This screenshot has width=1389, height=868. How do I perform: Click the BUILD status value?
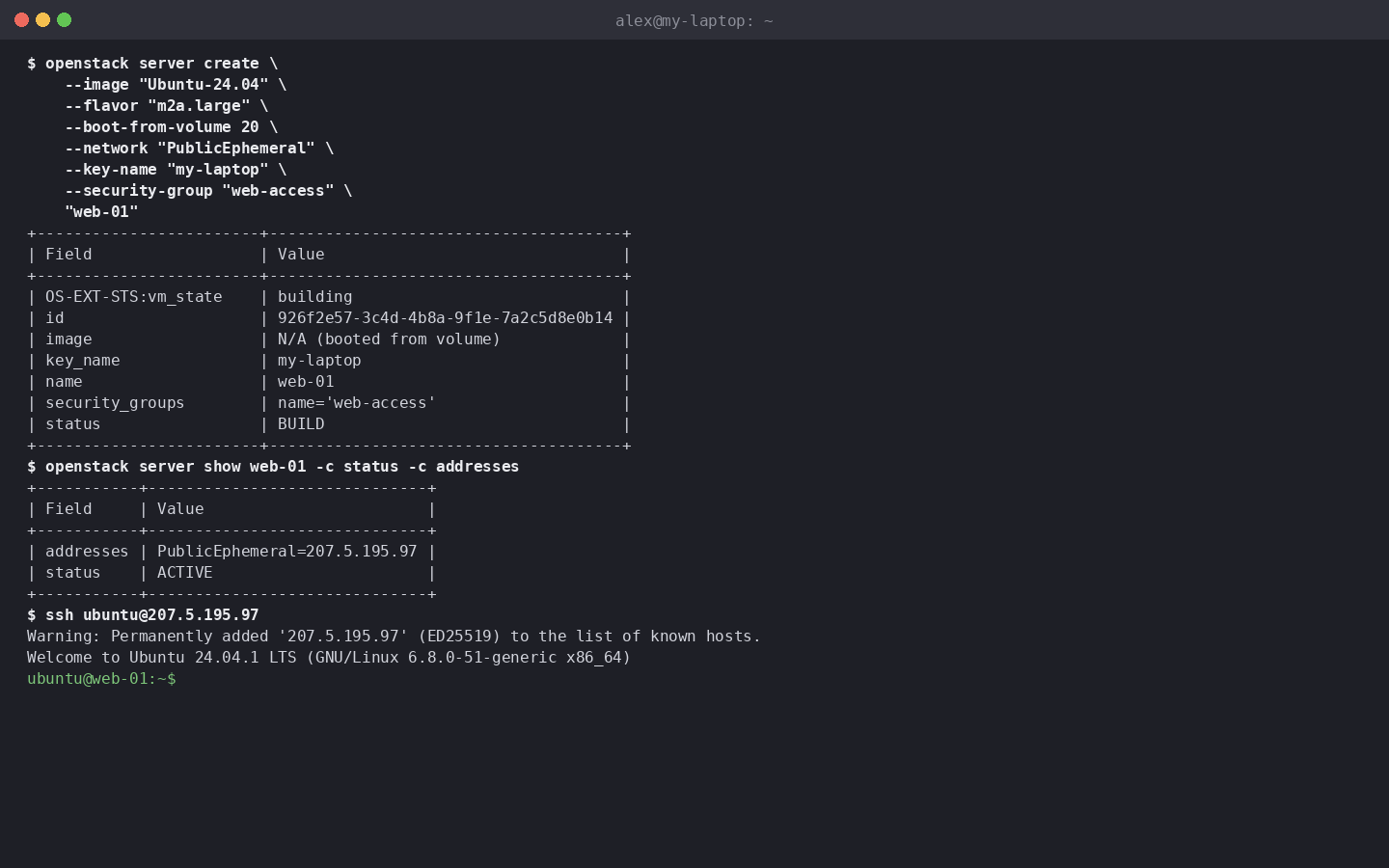pos(301,424)
